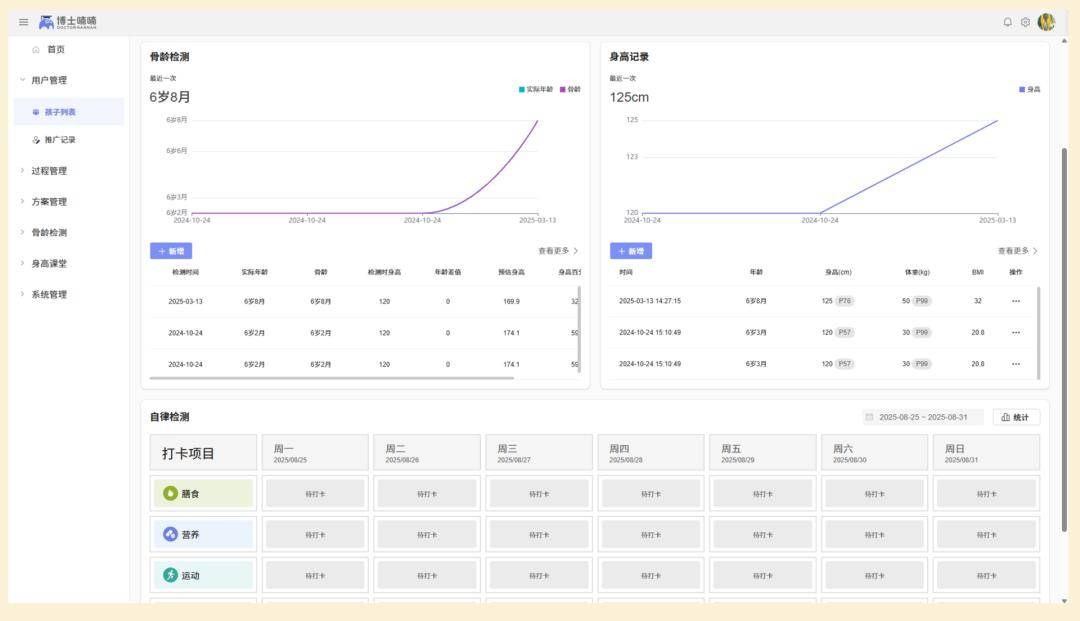
Task: Expand the 过程管理 sidebar section
Action: coord(49,171)
